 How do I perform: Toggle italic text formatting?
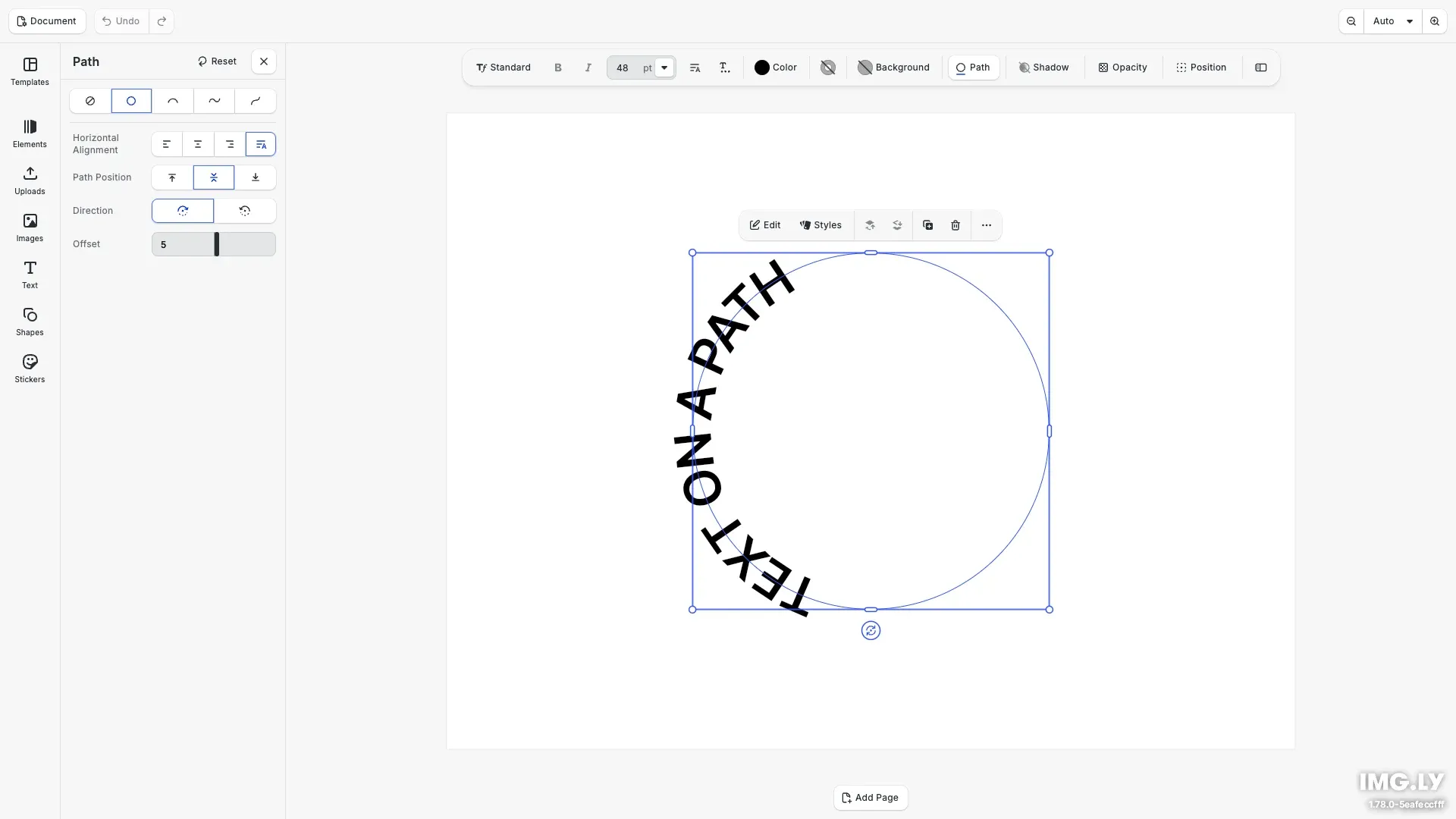tap(588, 67)
